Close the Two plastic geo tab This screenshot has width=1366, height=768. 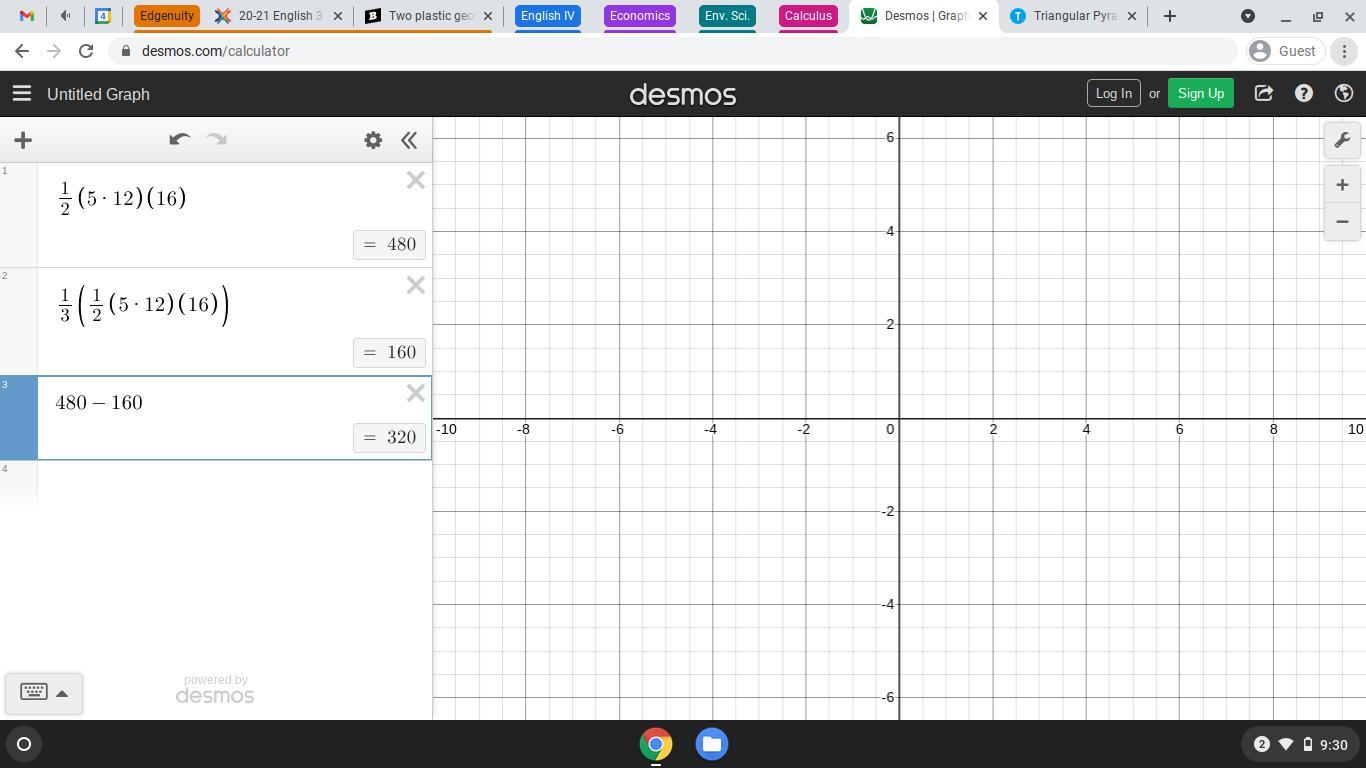pos(488,16)
